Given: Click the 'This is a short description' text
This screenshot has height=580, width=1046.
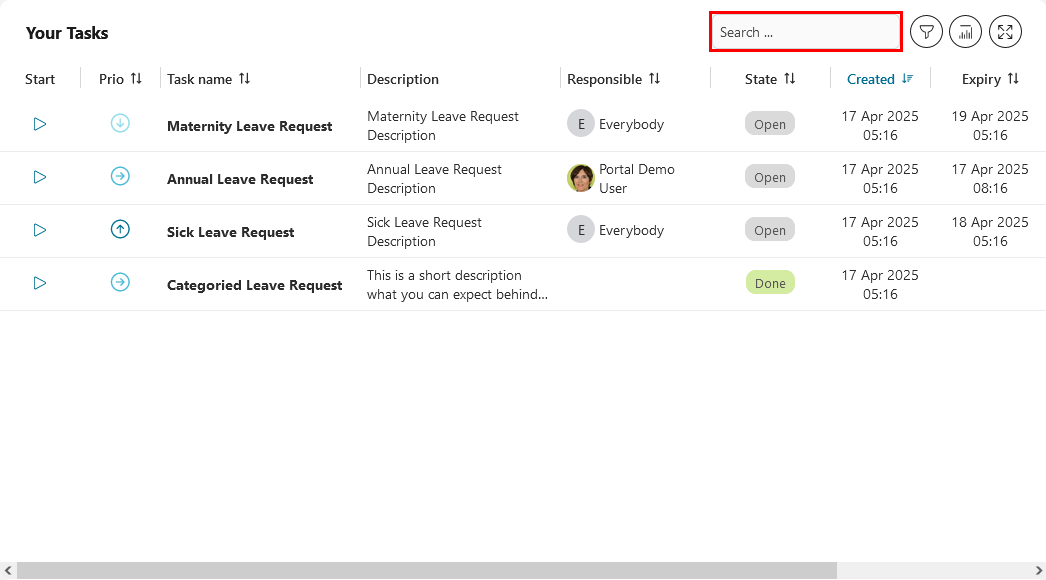Looking at the screenshot, I should pyautogui.click(x=458, y=285).
